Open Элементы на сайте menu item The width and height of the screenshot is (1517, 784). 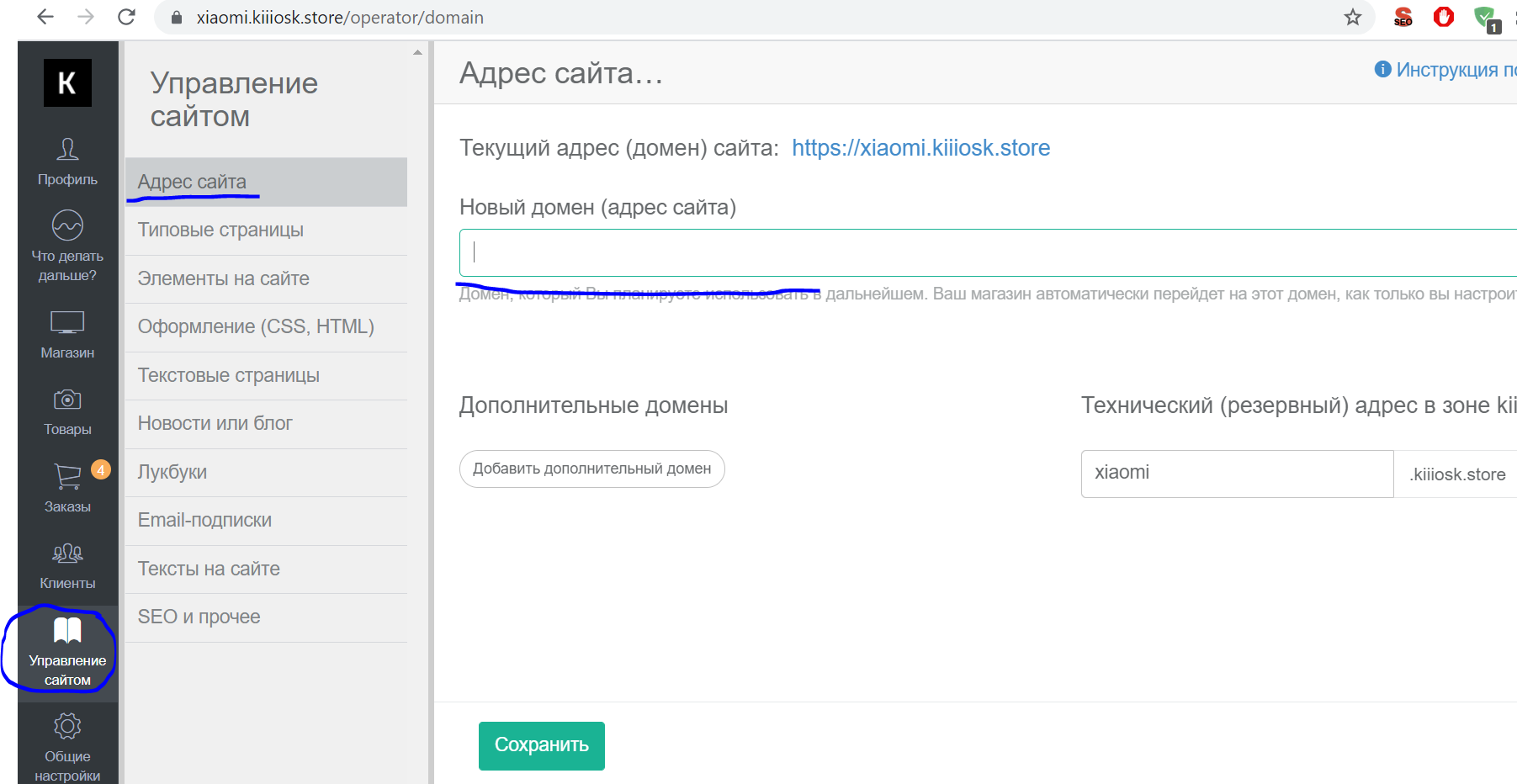click(x=266, y=278)
